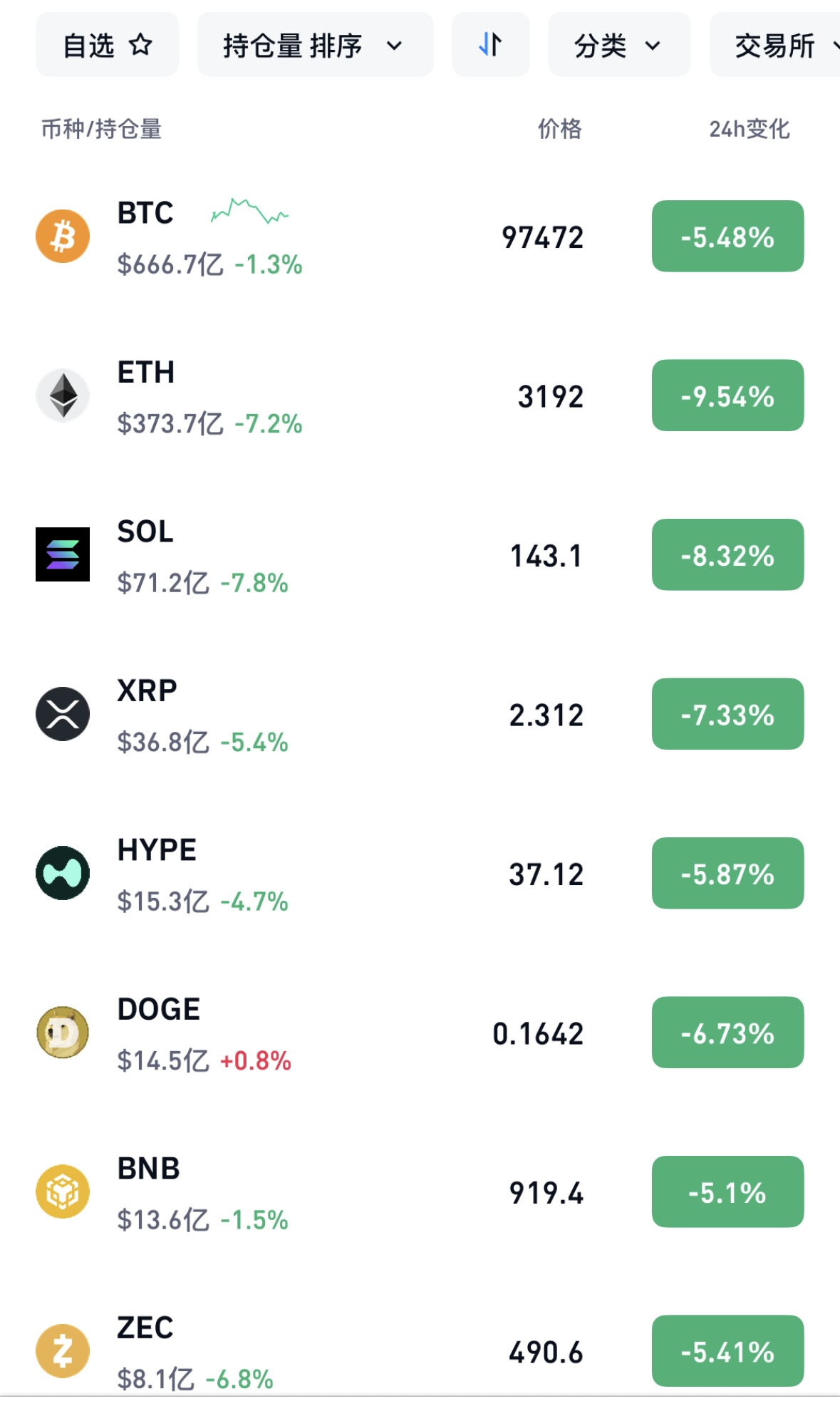
Task: Click the BNB coin icon
Action: point(63,1191)
